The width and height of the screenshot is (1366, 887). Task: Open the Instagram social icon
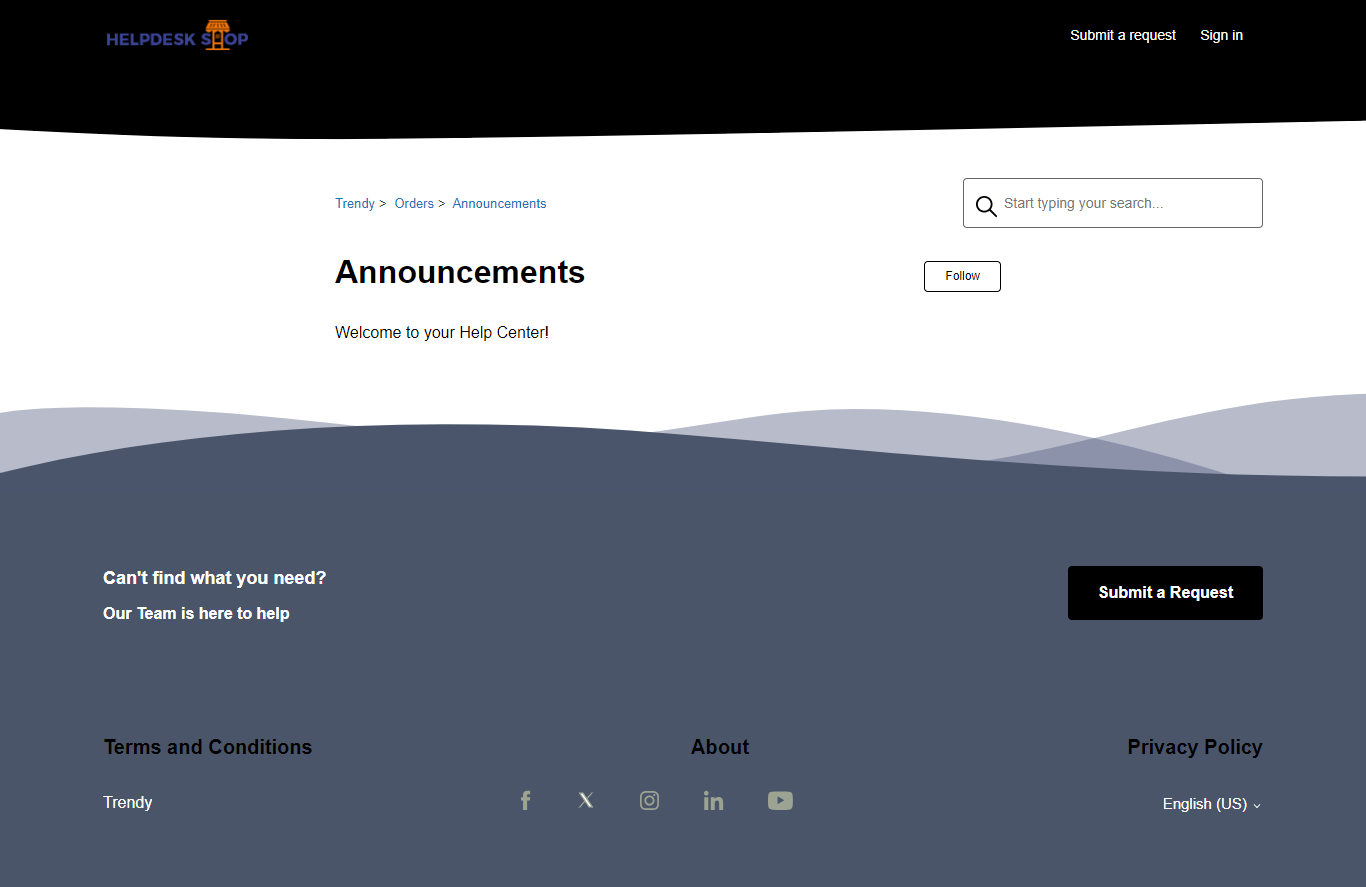click(x=649, y=801)
